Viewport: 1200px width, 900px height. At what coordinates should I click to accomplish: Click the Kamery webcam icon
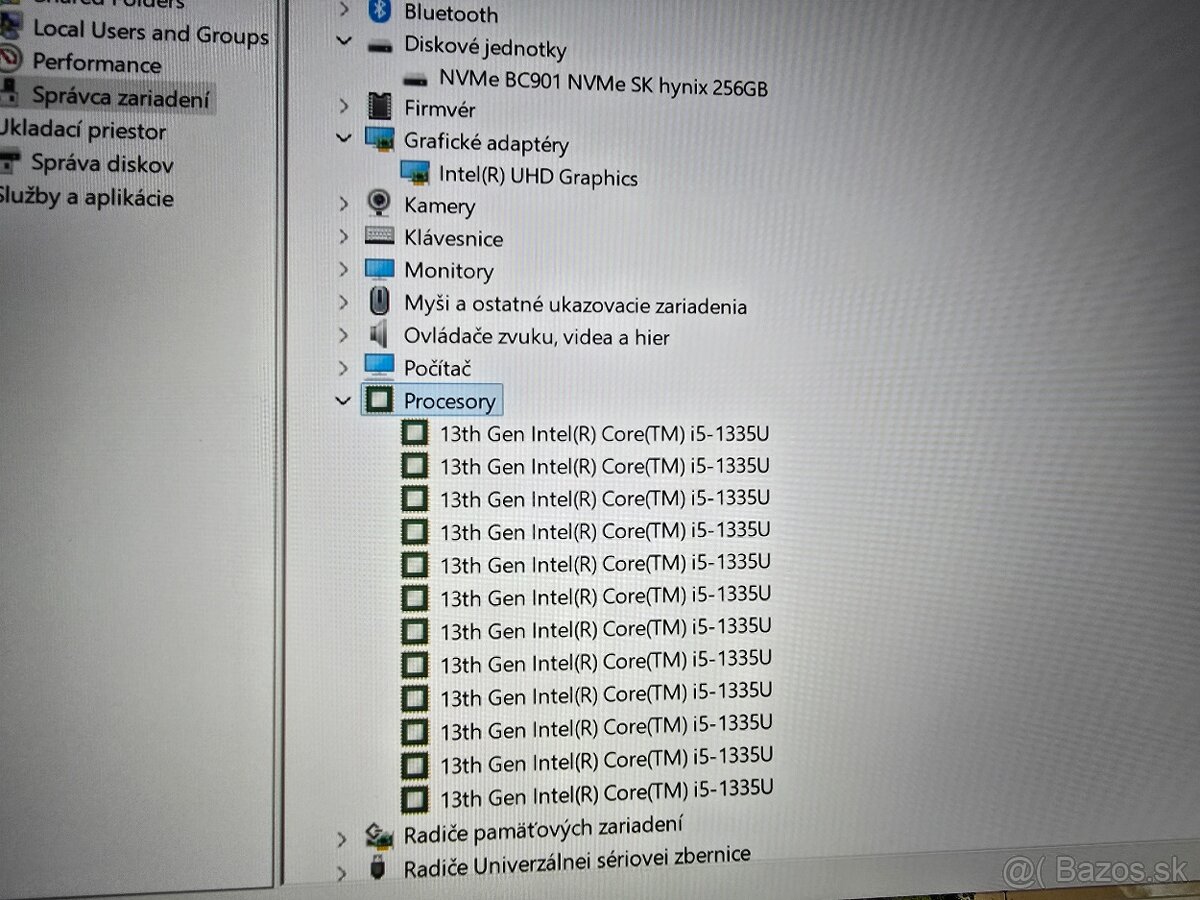click(379, 203)
